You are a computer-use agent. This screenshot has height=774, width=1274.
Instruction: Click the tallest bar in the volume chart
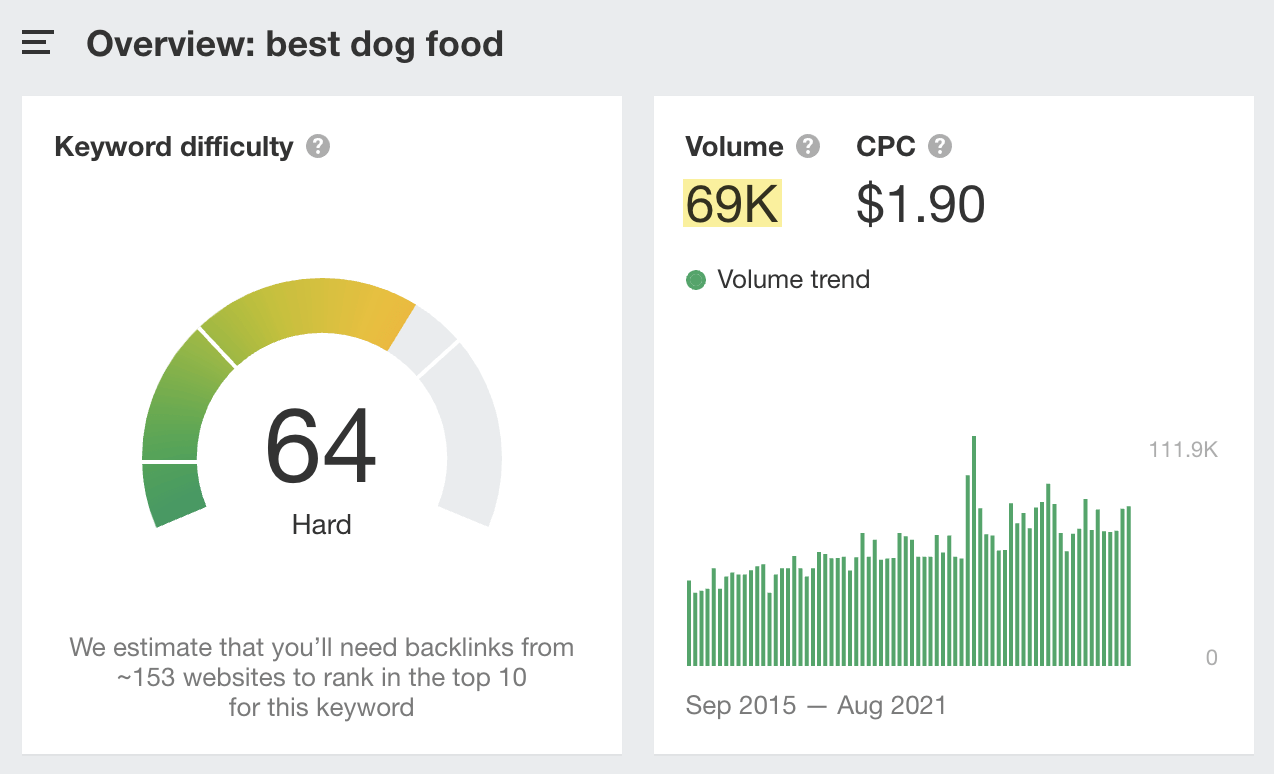(974, 550)
